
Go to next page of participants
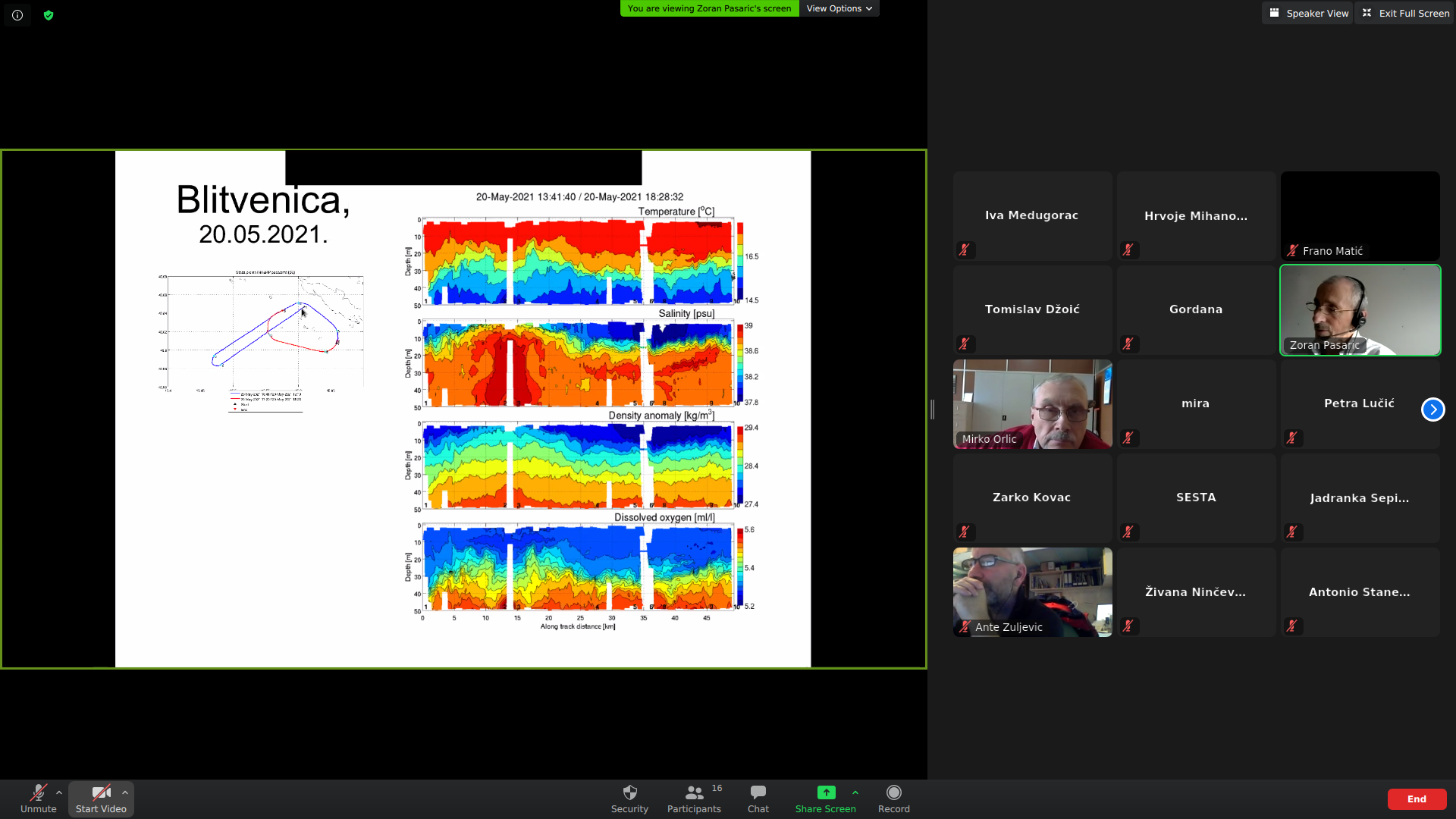tap(1432, 409)
